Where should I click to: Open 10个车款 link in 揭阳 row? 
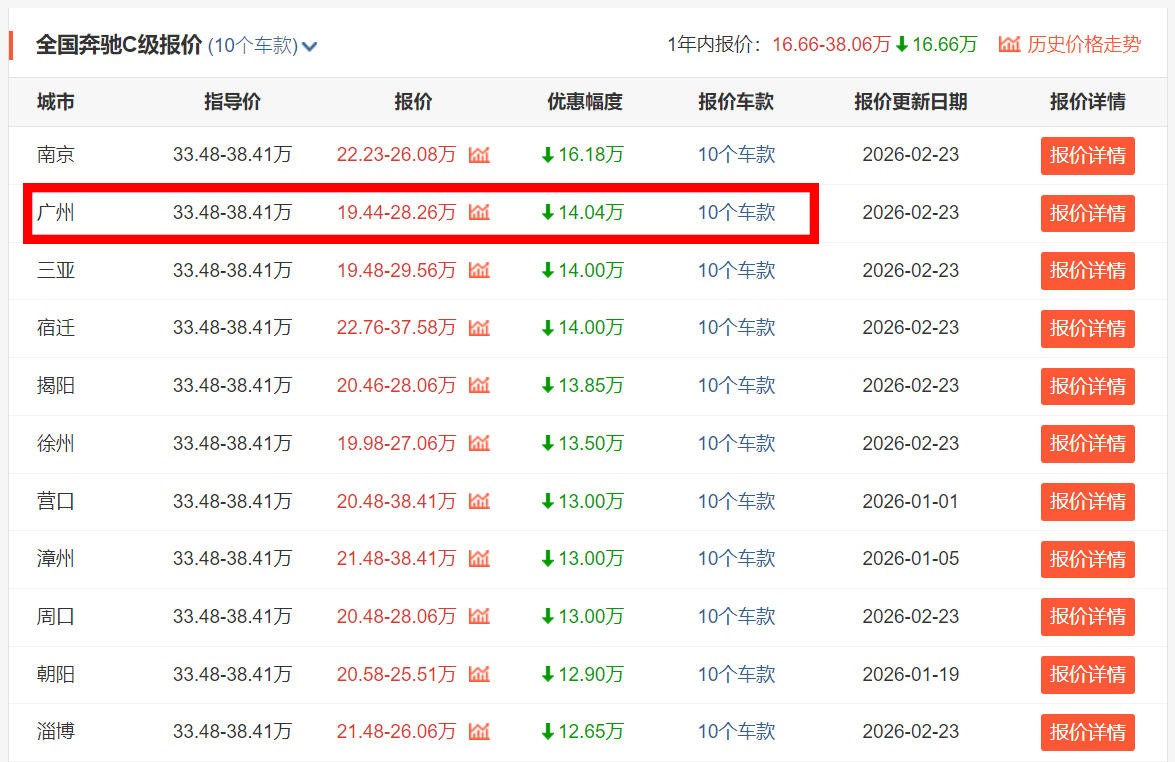(737, 386)
